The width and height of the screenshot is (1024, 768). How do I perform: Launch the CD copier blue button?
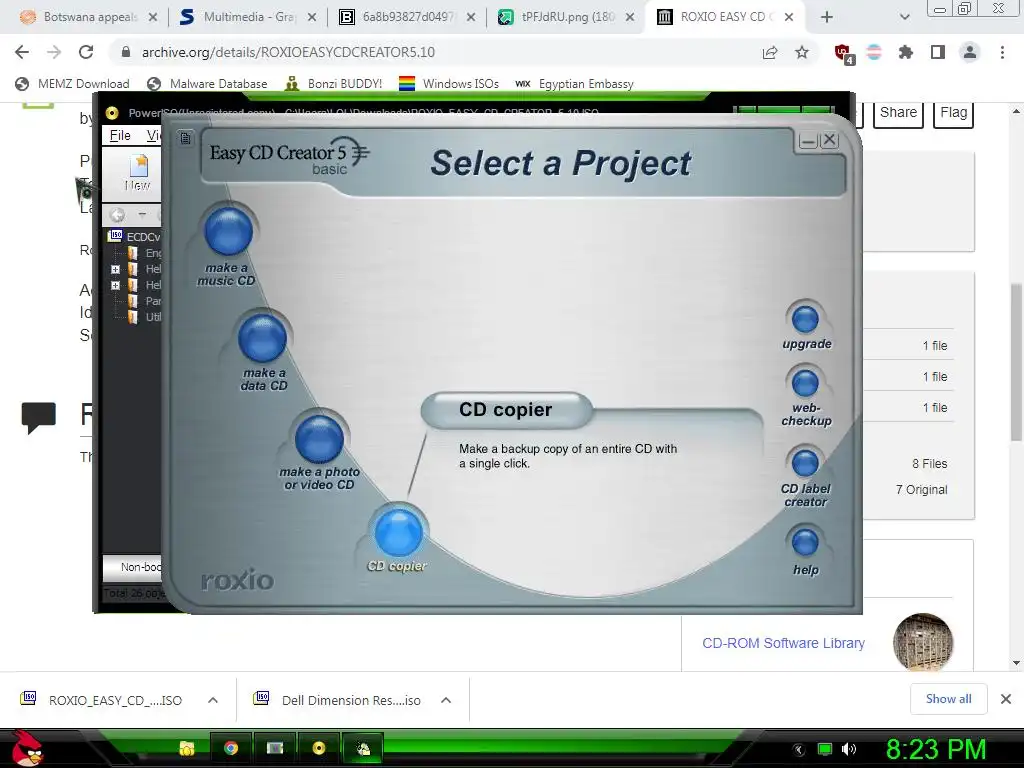(x=398, y=532)
